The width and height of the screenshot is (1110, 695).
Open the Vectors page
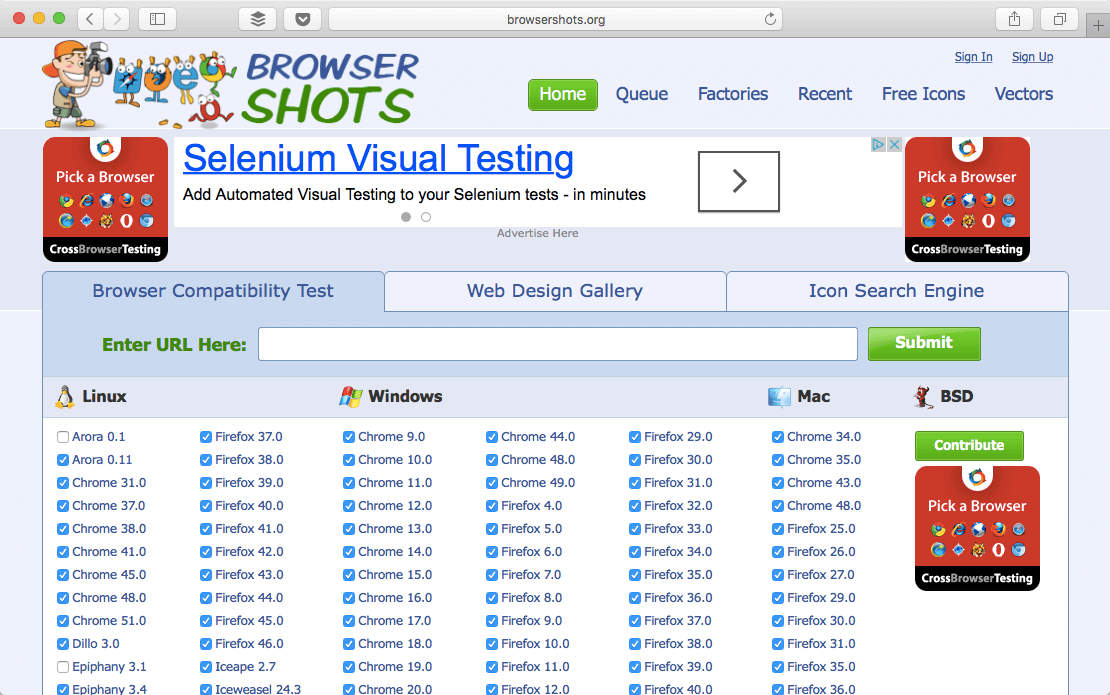1024,94
